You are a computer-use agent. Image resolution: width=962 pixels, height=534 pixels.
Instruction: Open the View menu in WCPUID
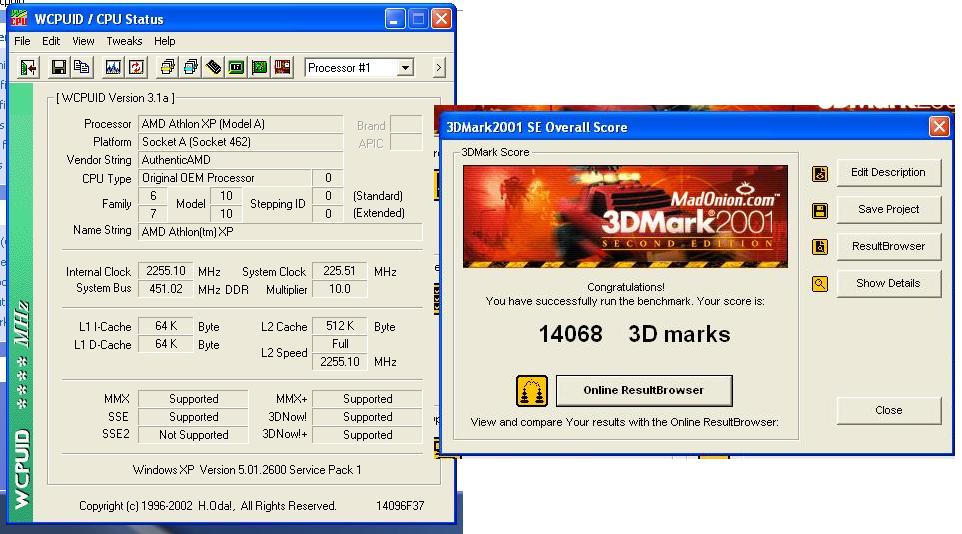(x=83, y=41)
